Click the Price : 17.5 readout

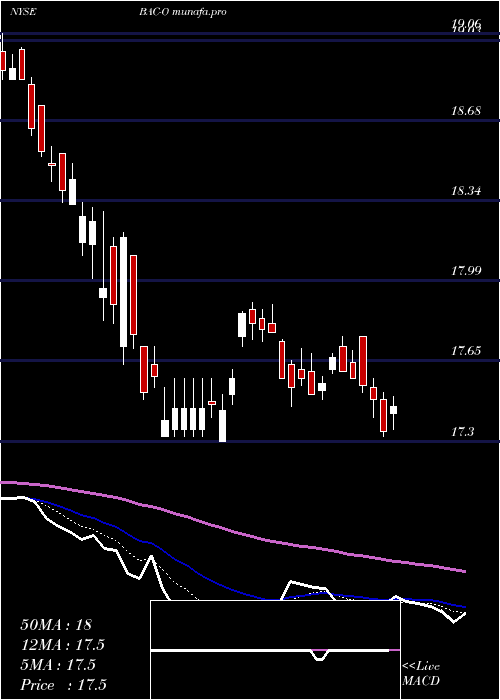tap(63, 685)
